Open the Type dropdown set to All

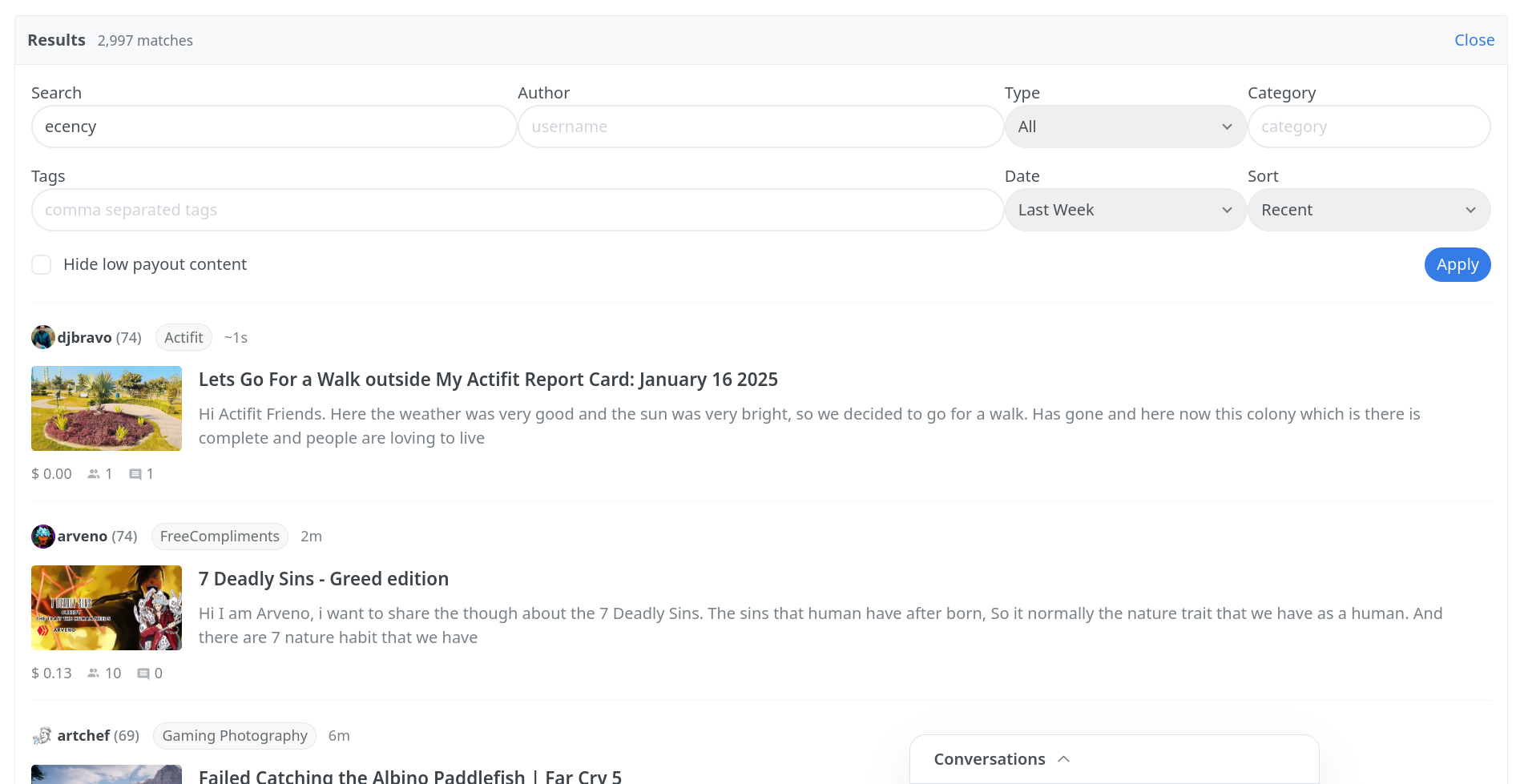tap(1126, 127)
